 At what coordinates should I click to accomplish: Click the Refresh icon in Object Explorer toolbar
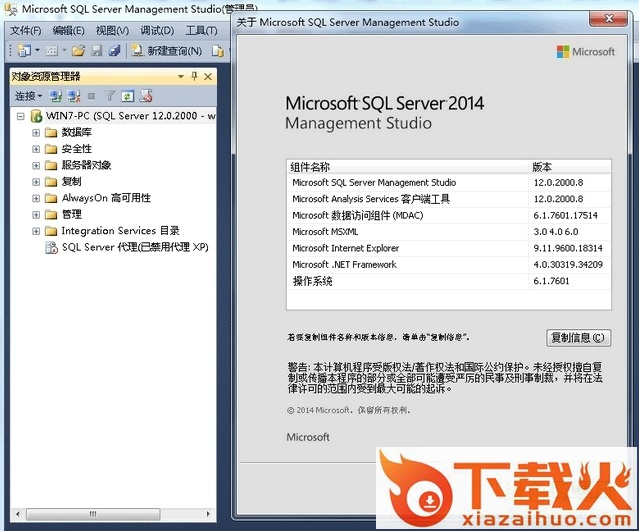point(128,96)
